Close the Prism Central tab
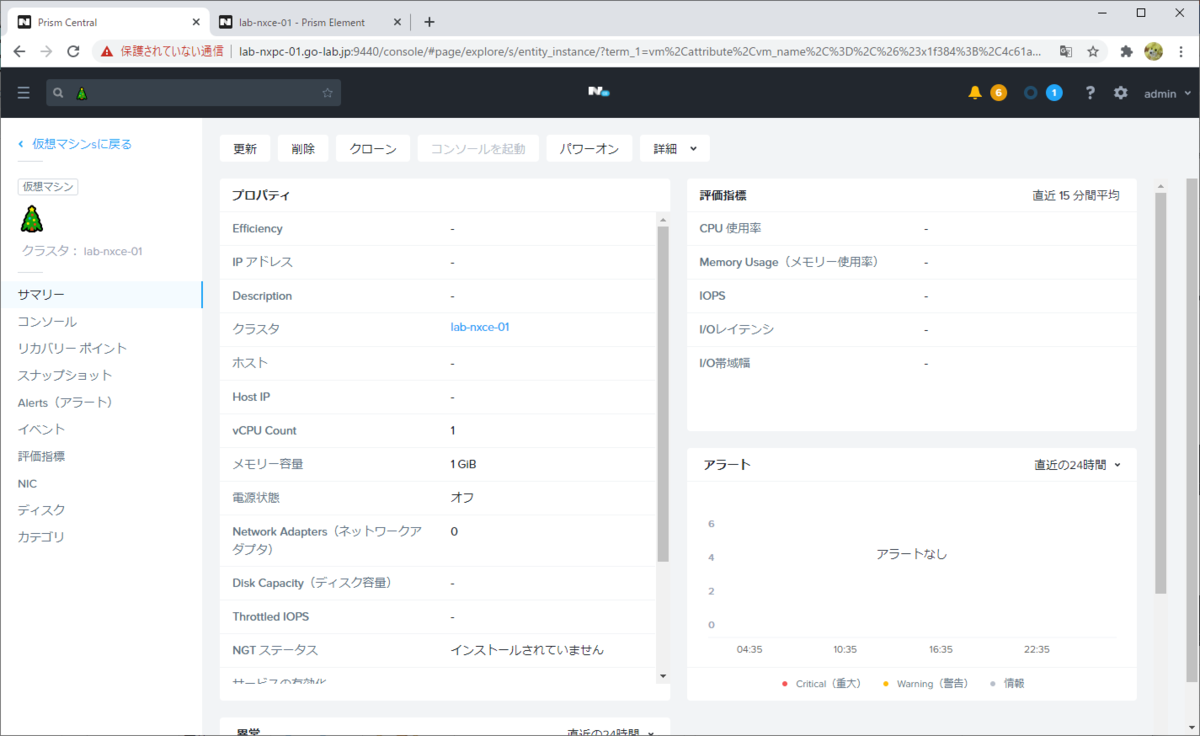The height and width of the screenshot is (736, 1200). [195, 22]
